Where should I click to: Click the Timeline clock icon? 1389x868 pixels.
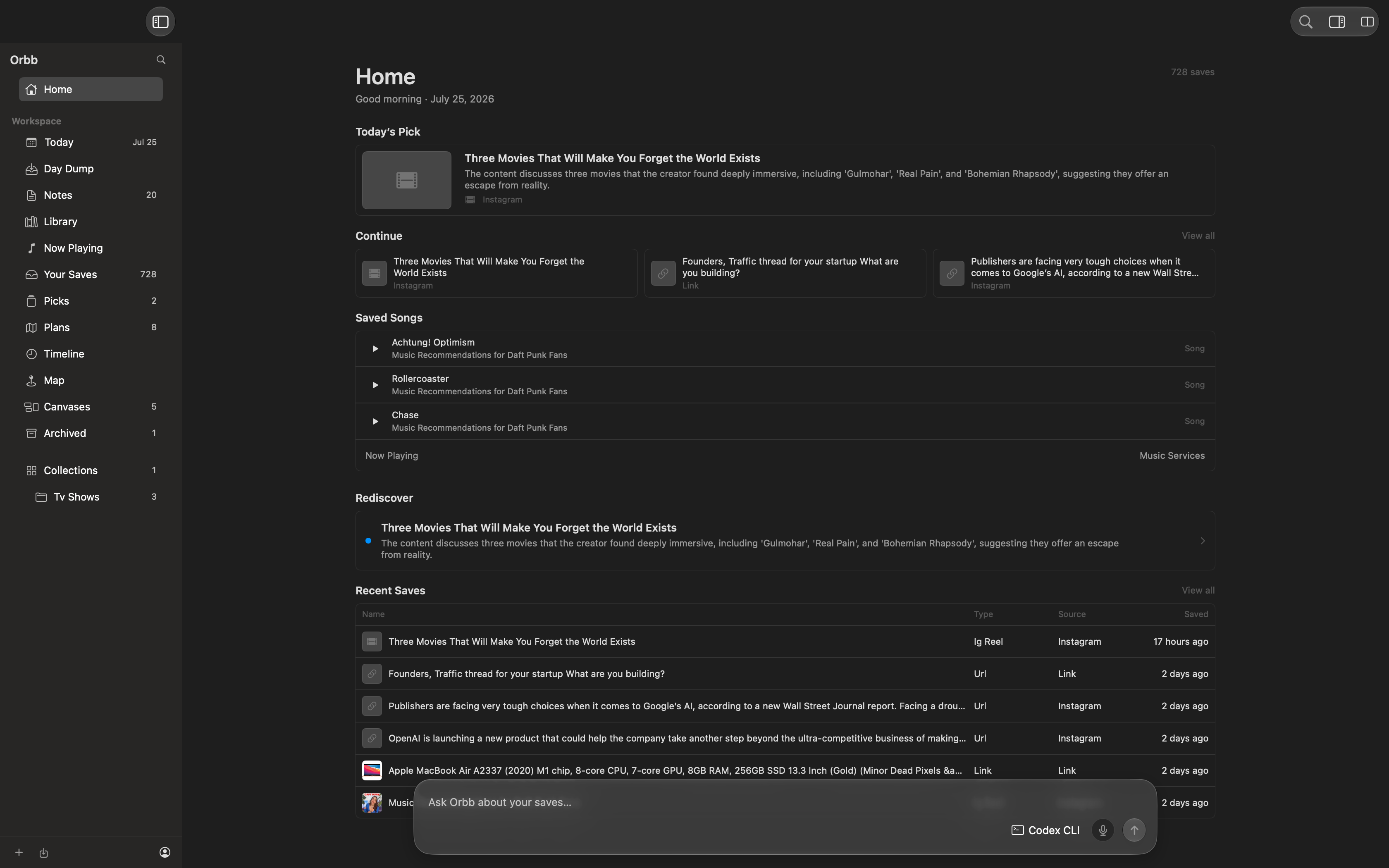31,354
